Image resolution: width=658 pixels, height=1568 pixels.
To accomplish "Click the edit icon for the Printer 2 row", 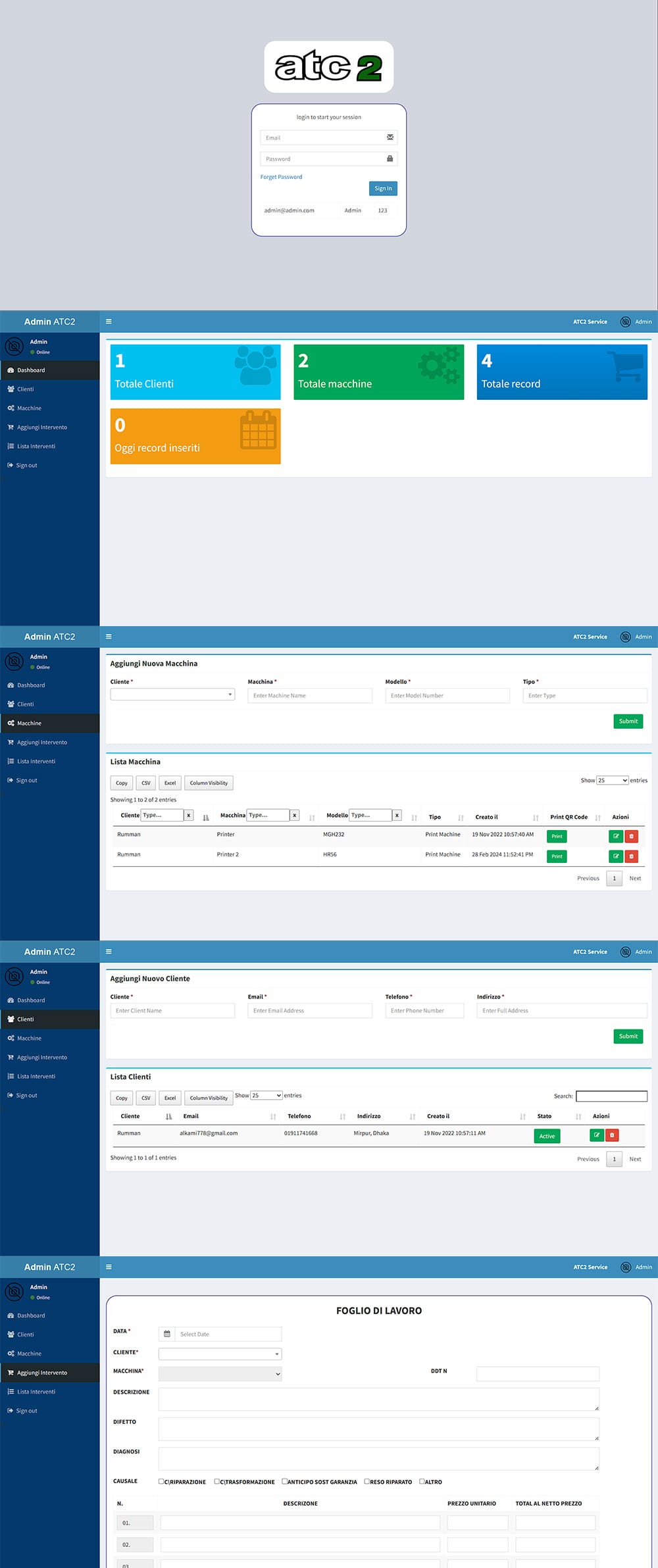I will [616, 856].
